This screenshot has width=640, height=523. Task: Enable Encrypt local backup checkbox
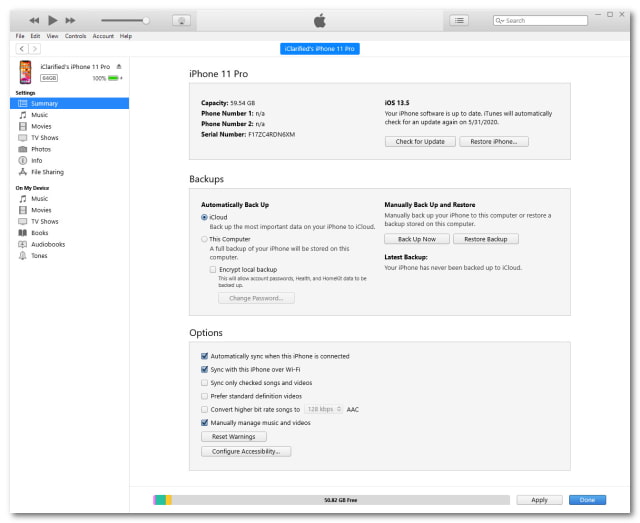coord(213,269)
